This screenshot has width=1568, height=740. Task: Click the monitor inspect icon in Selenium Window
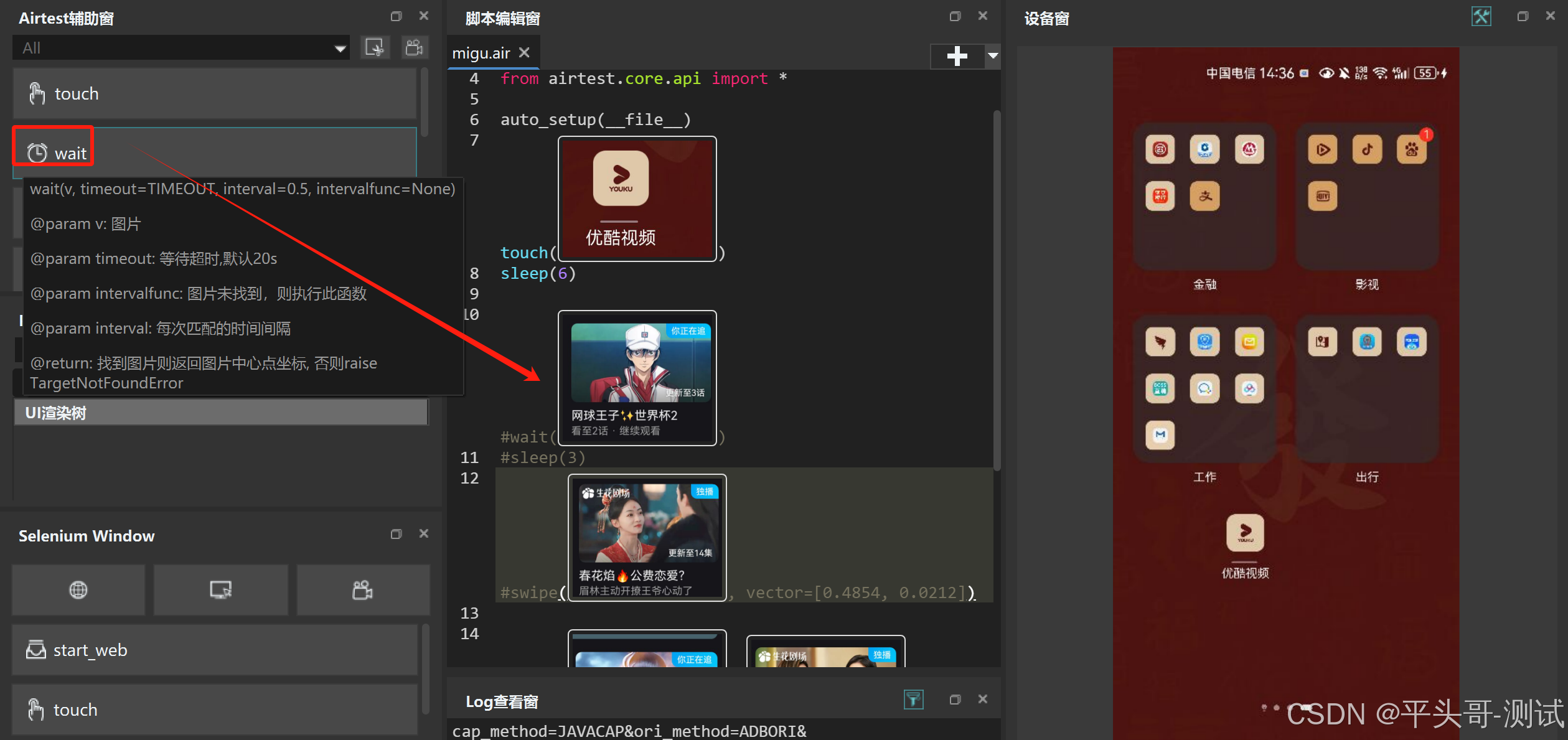click(221, 589)
